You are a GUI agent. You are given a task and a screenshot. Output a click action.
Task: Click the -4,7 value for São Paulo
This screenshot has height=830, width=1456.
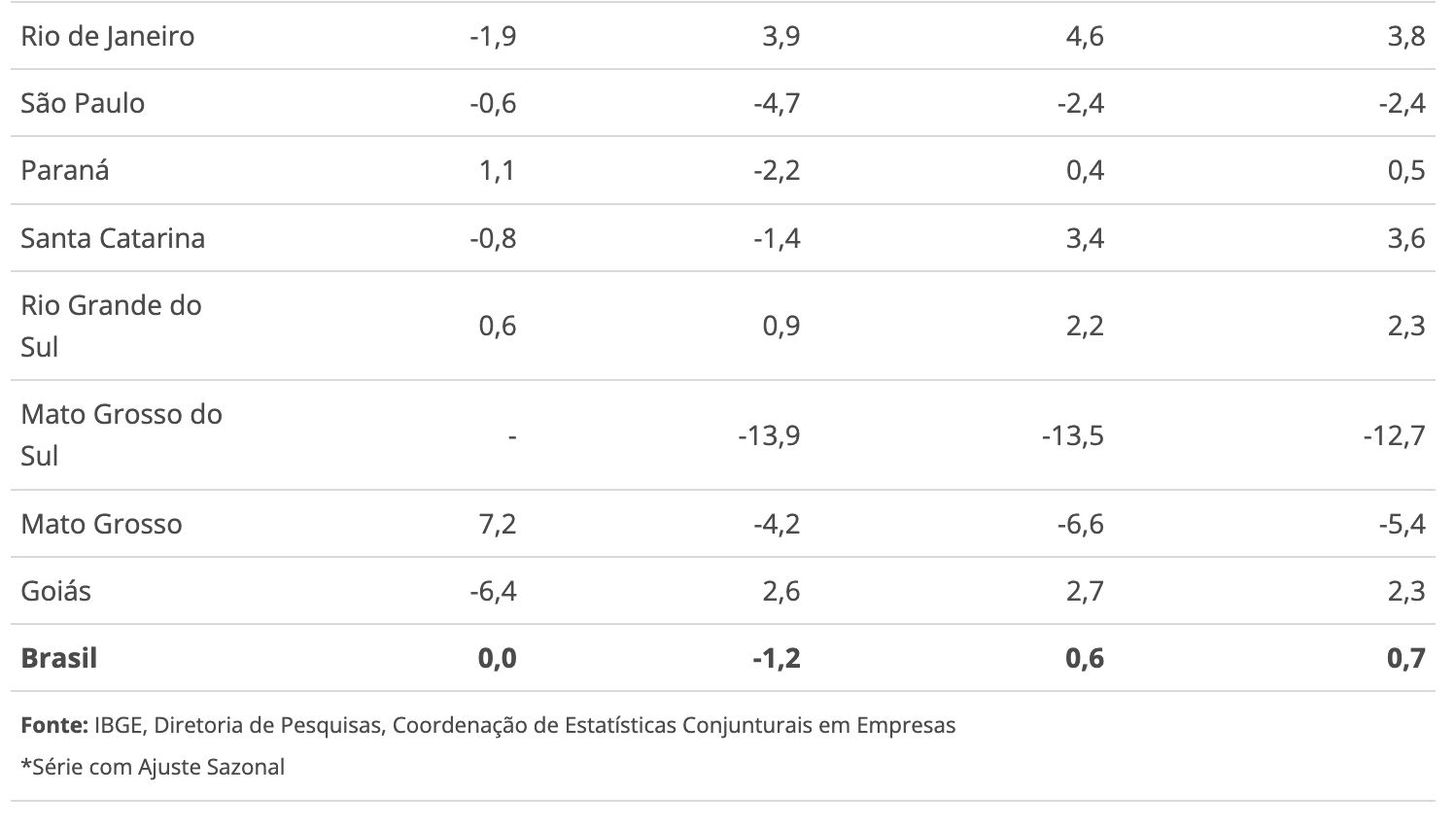[777, 103]
